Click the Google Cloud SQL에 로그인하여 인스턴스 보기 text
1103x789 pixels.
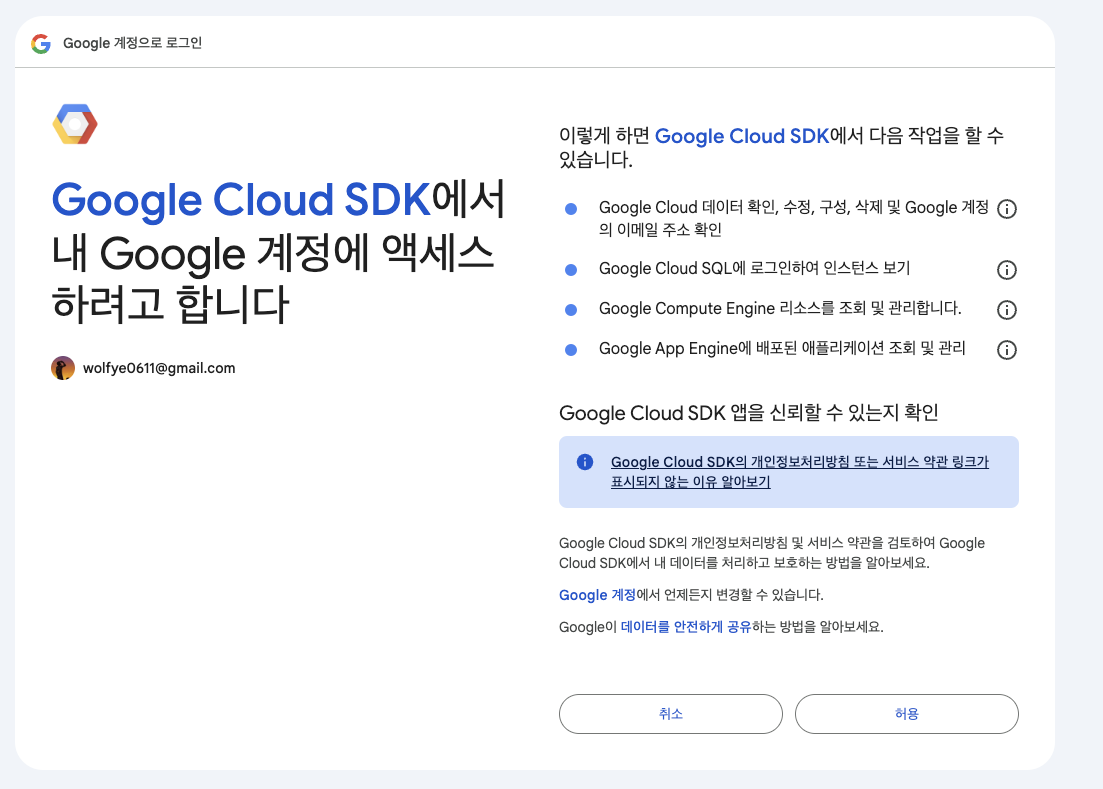tap(754, 269)
